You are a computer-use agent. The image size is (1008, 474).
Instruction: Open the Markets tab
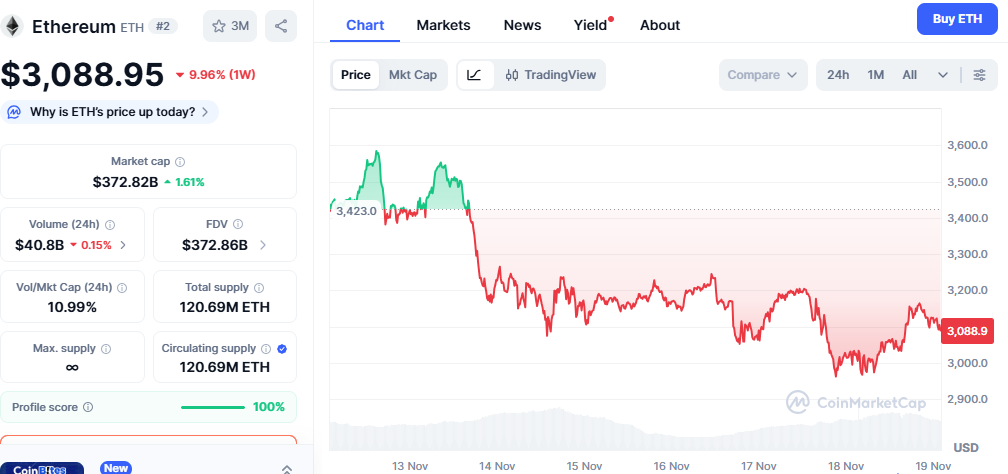443,25
